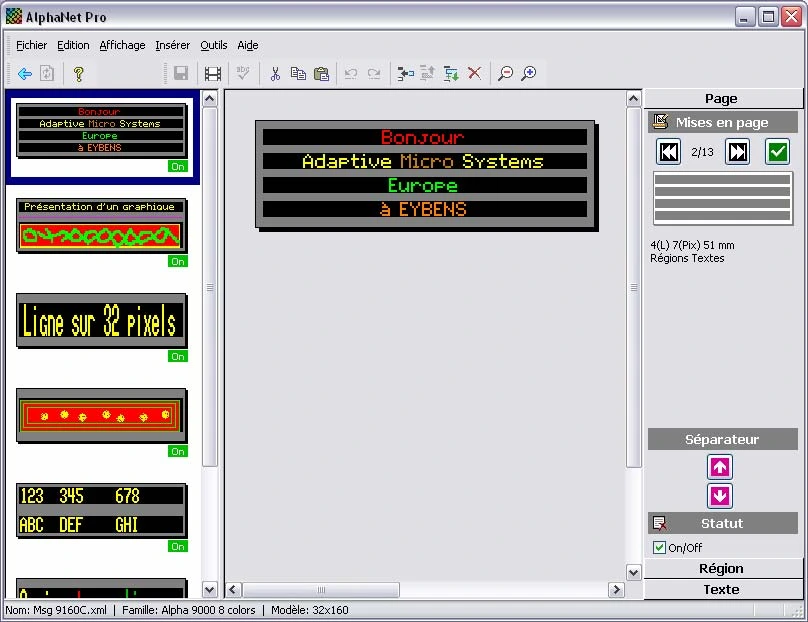Viewport: 808px width, 622px height.
Task: Confirm layout with the green checkmark button
Action: coord(777,152)
